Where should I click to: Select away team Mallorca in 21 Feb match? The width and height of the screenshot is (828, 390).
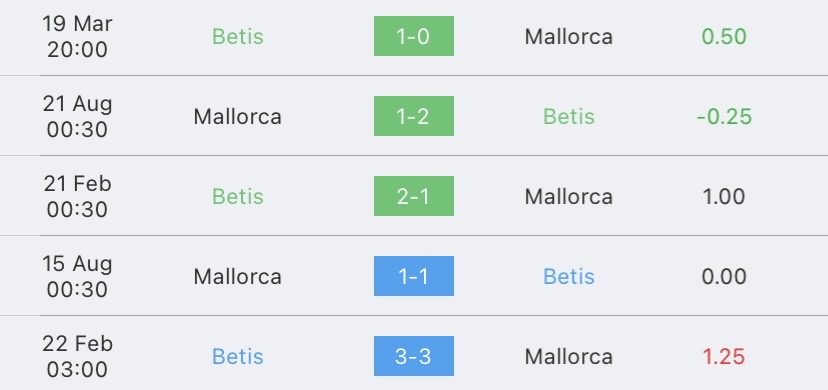pos(569,196)
